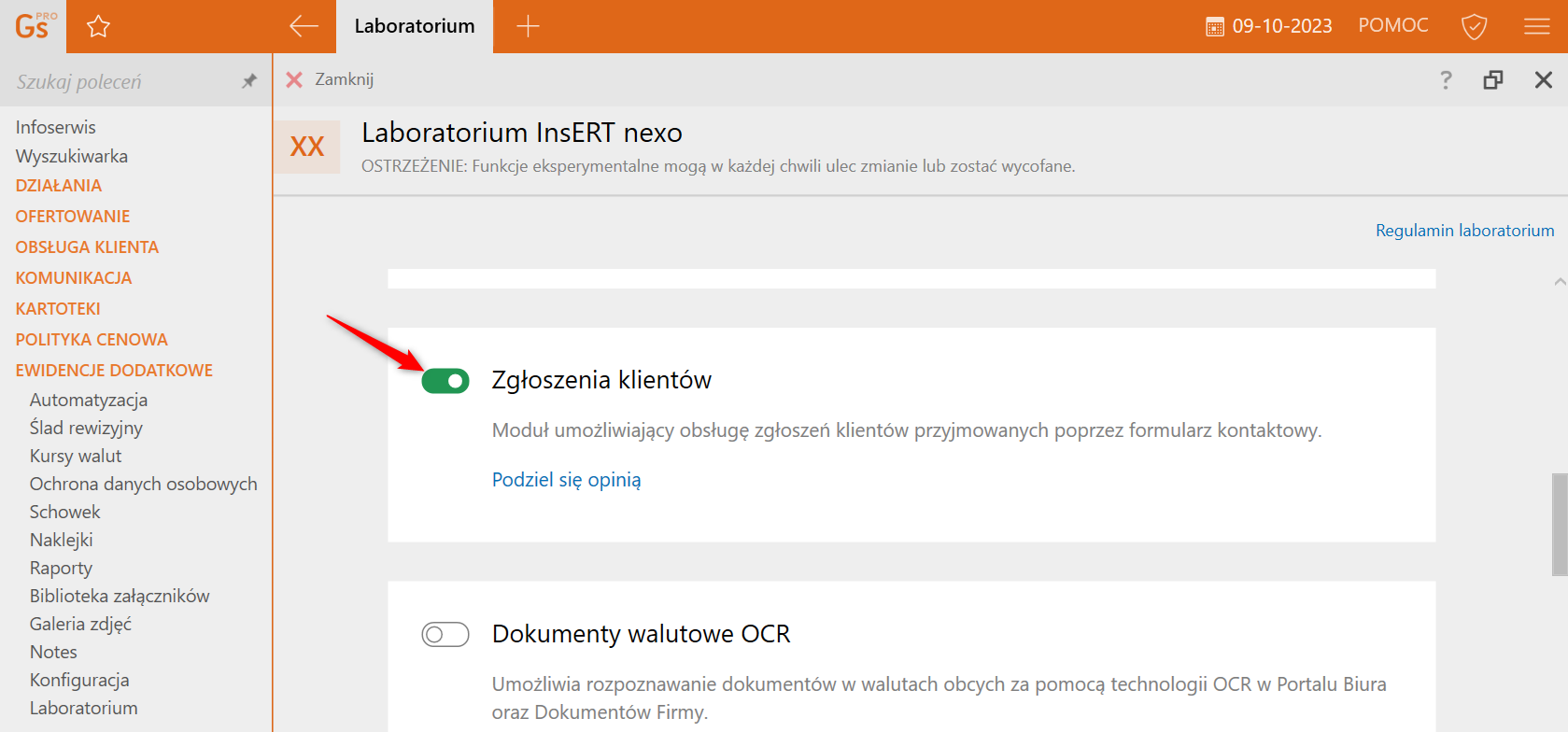Open the POMOC menu
The height and width of the screenshot is (732, 1568).
tap(1392, 25)
